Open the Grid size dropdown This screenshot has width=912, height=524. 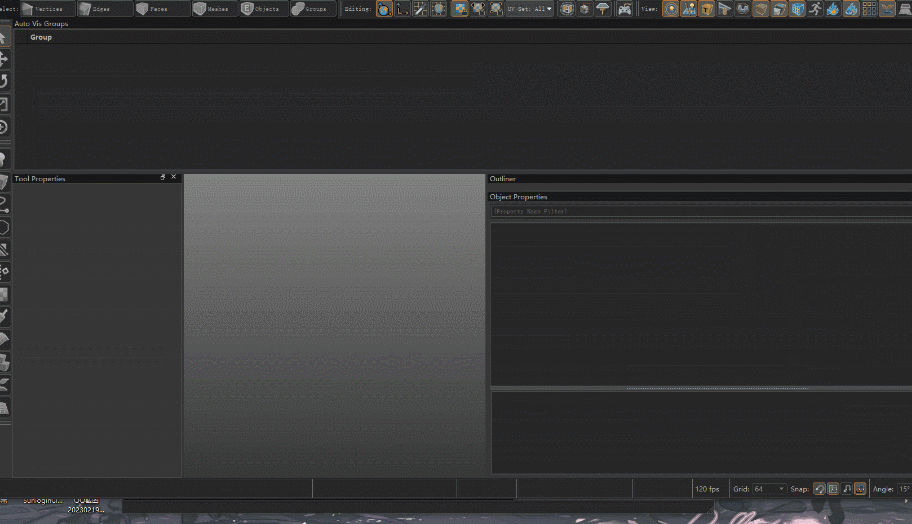coord(769,489)
